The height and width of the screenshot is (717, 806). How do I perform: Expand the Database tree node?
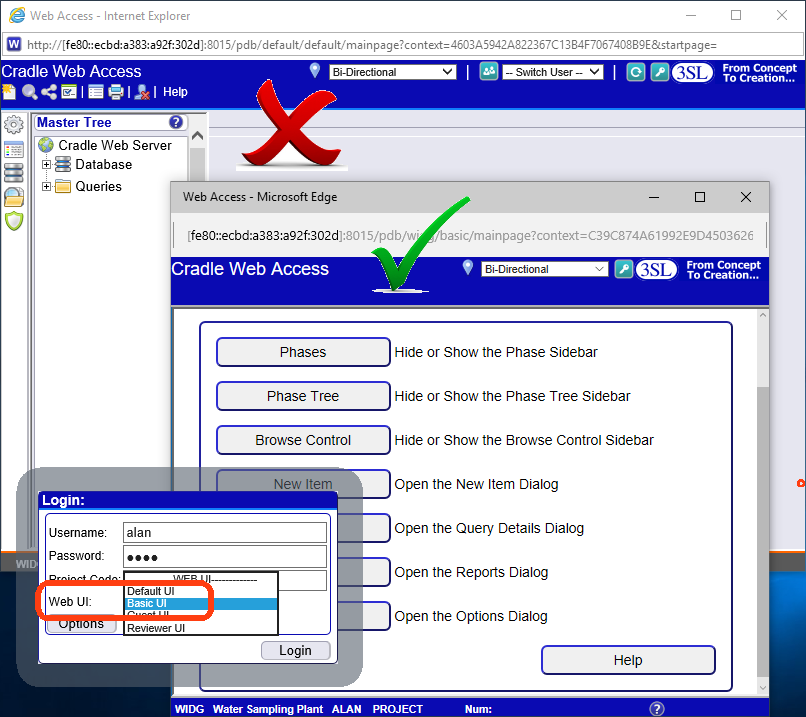[46, 164]
